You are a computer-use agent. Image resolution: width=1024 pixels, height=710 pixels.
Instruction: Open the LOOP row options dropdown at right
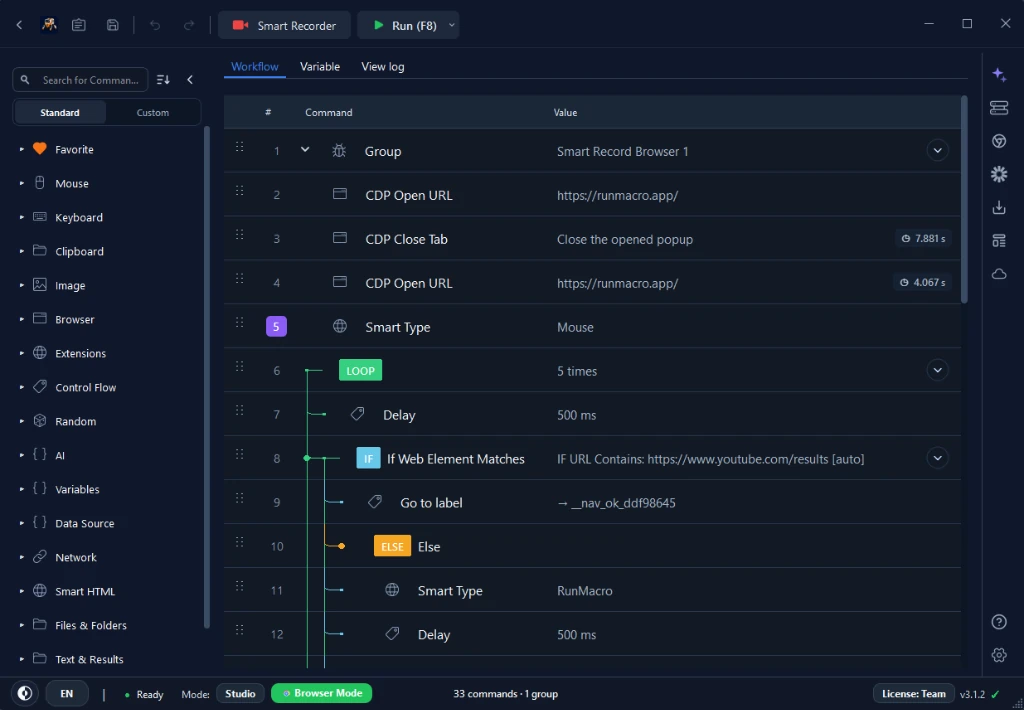tap(937, 370)
